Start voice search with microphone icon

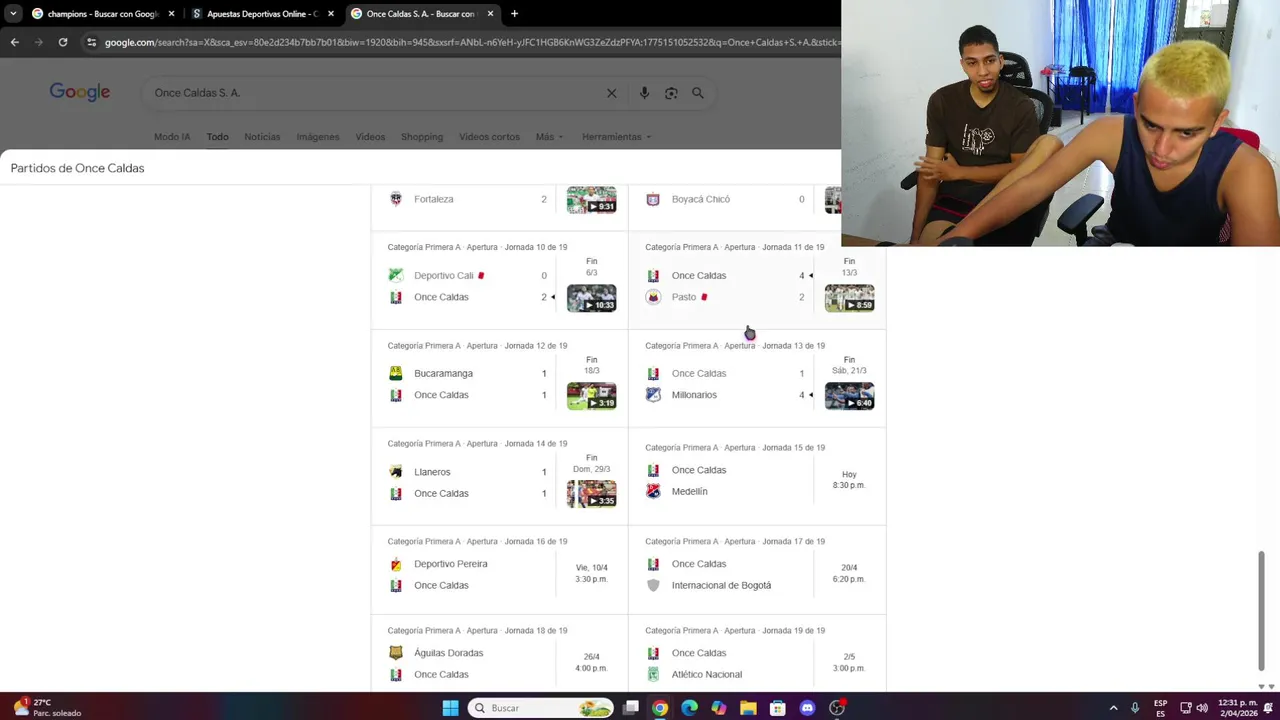(644, 93)
